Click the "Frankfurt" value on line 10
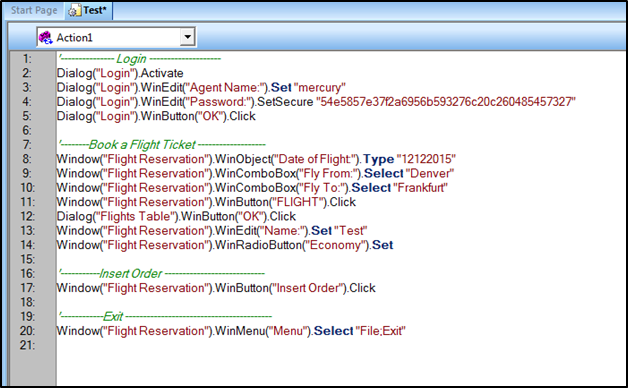 tap(421, 188)
